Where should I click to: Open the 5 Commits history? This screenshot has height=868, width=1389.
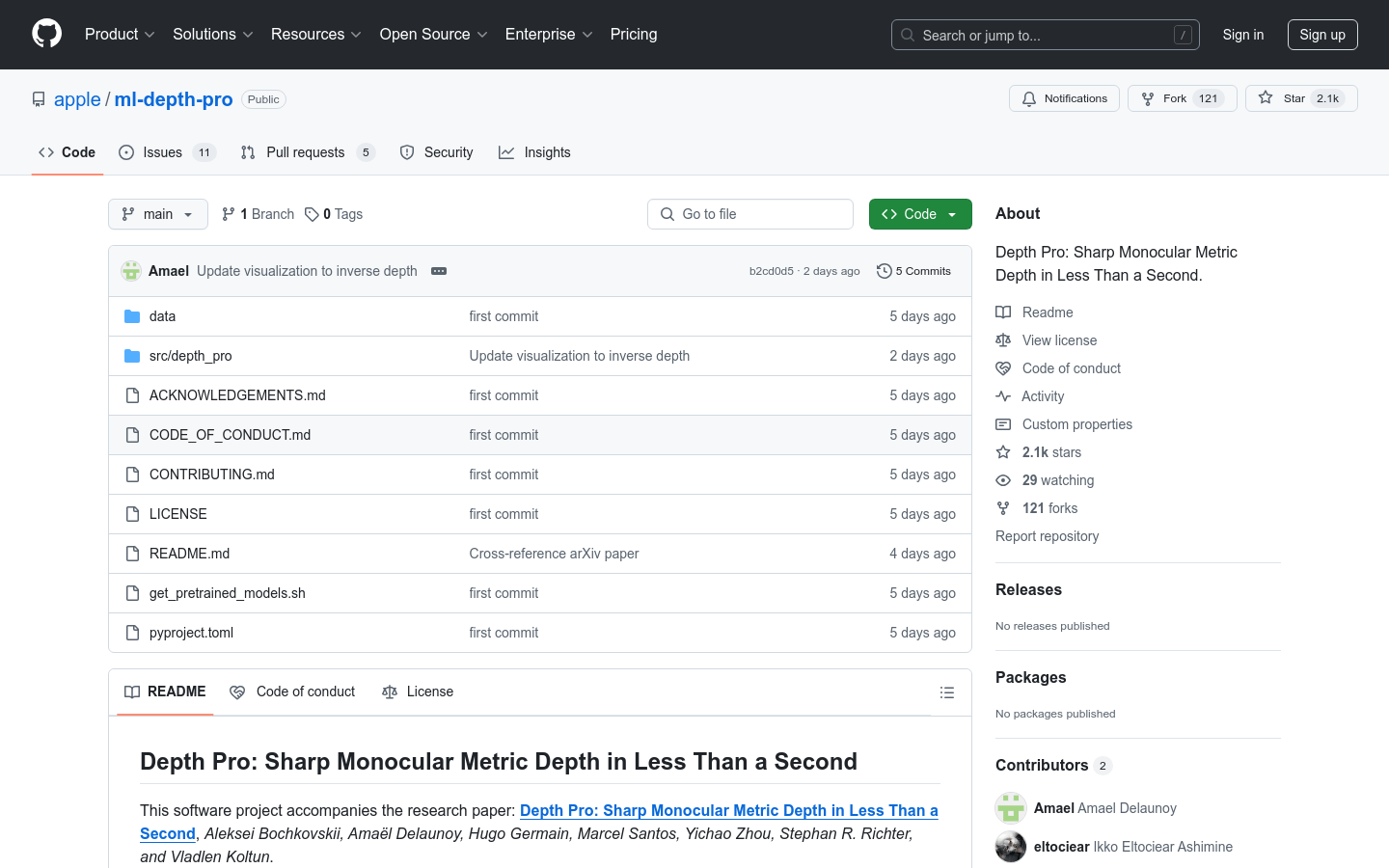913,271
